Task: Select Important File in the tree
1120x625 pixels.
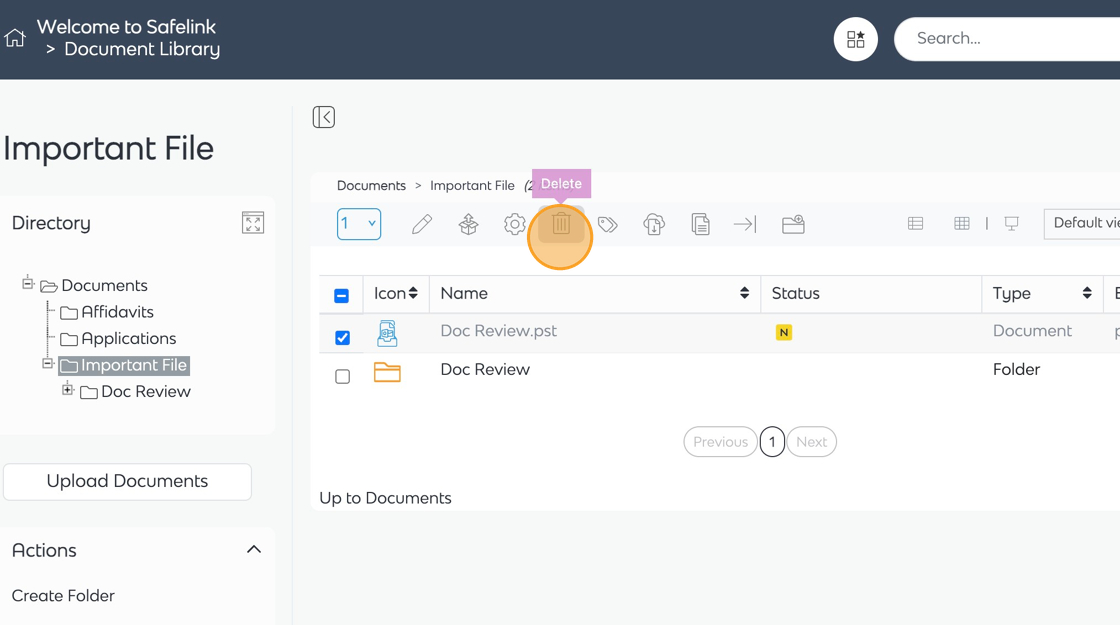Action: (134, 365)
